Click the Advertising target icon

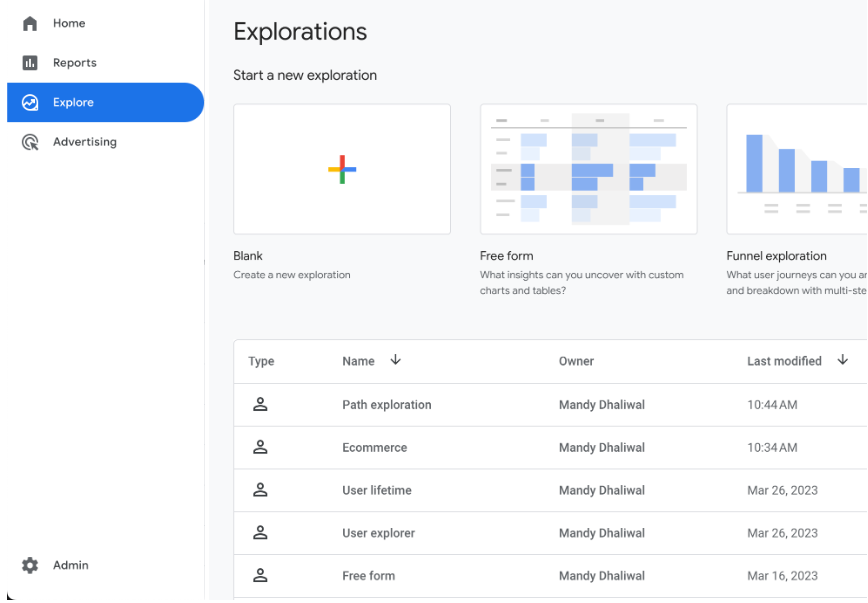[30, 142]
